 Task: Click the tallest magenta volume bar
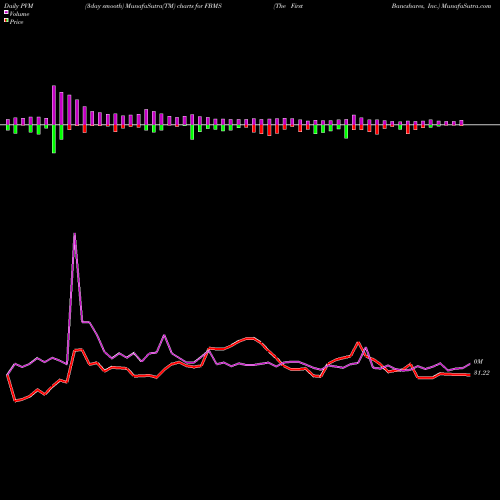pyautogui.click(x=54, y=105)
